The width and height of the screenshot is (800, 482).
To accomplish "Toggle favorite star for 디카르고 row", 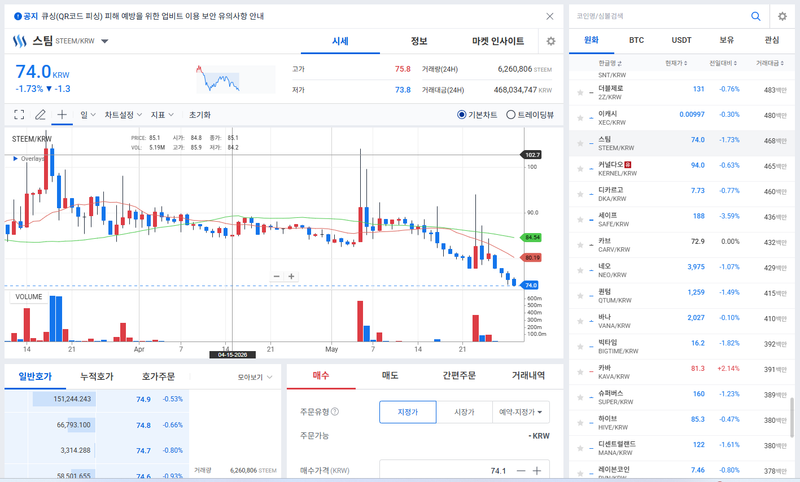I will coord(580,194).
